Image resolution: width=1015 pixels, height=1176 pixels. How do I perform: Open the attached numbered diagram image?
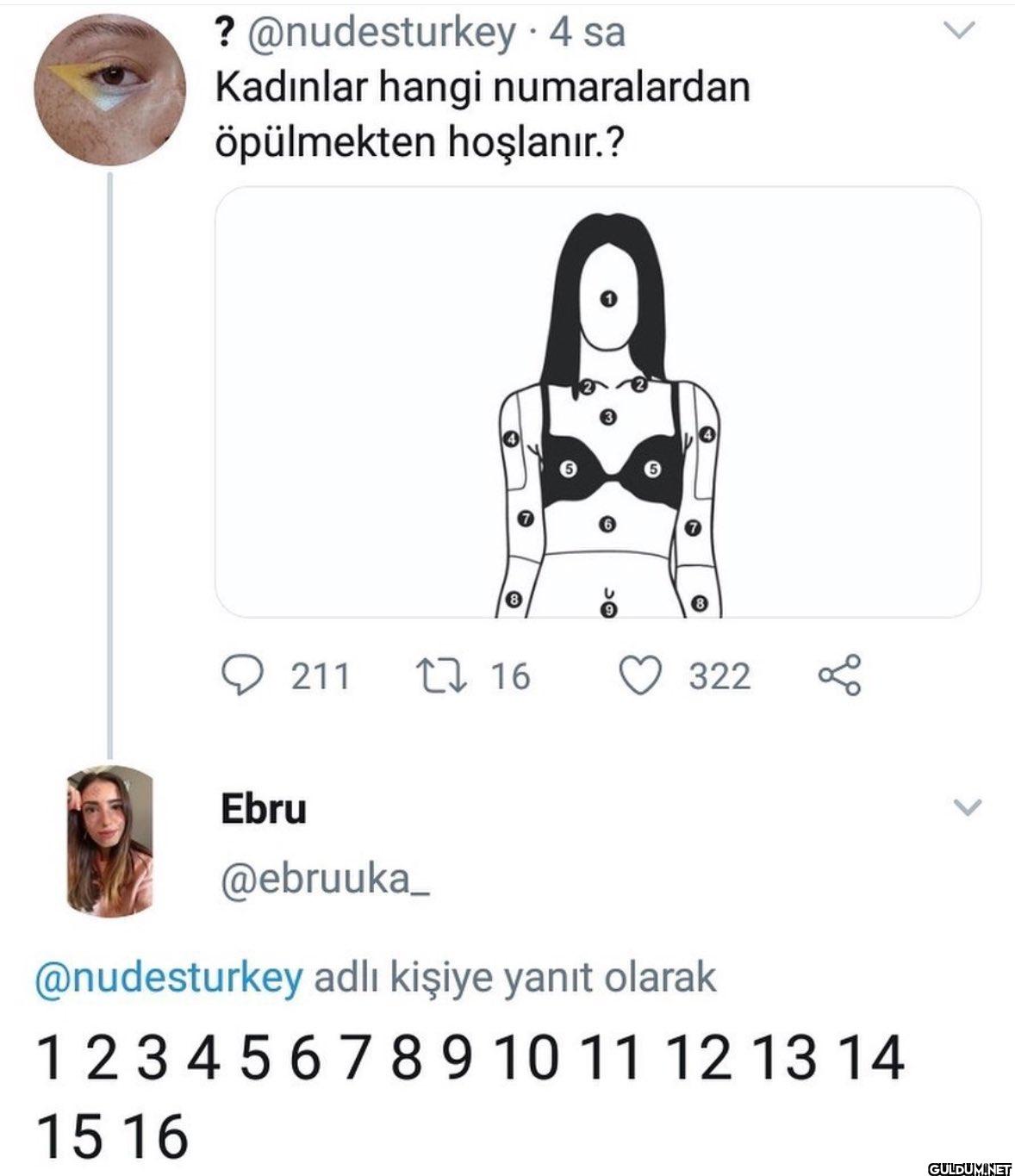597,402
